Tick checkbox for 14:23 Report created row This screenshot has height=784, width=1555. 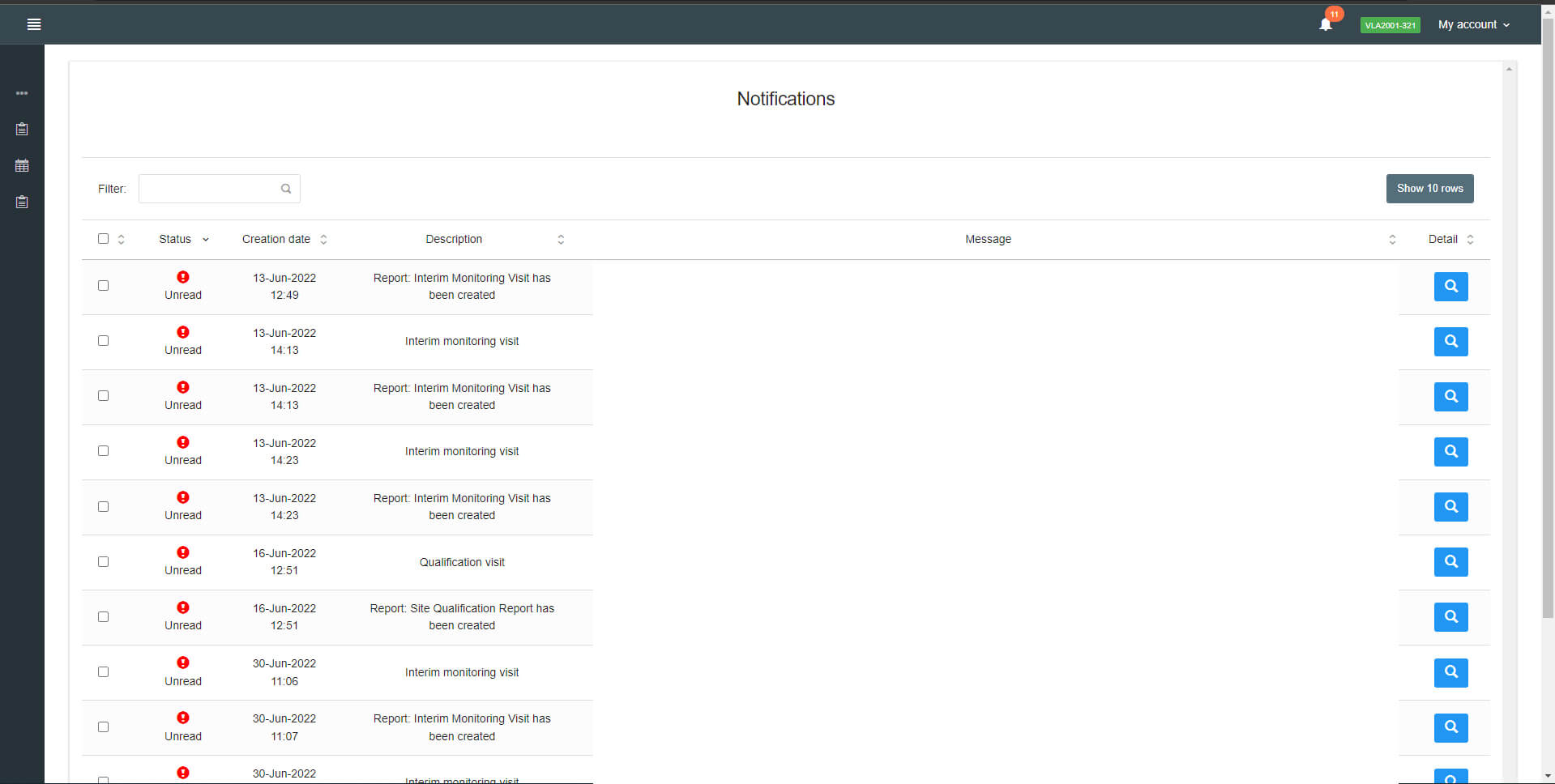point(103,506)
